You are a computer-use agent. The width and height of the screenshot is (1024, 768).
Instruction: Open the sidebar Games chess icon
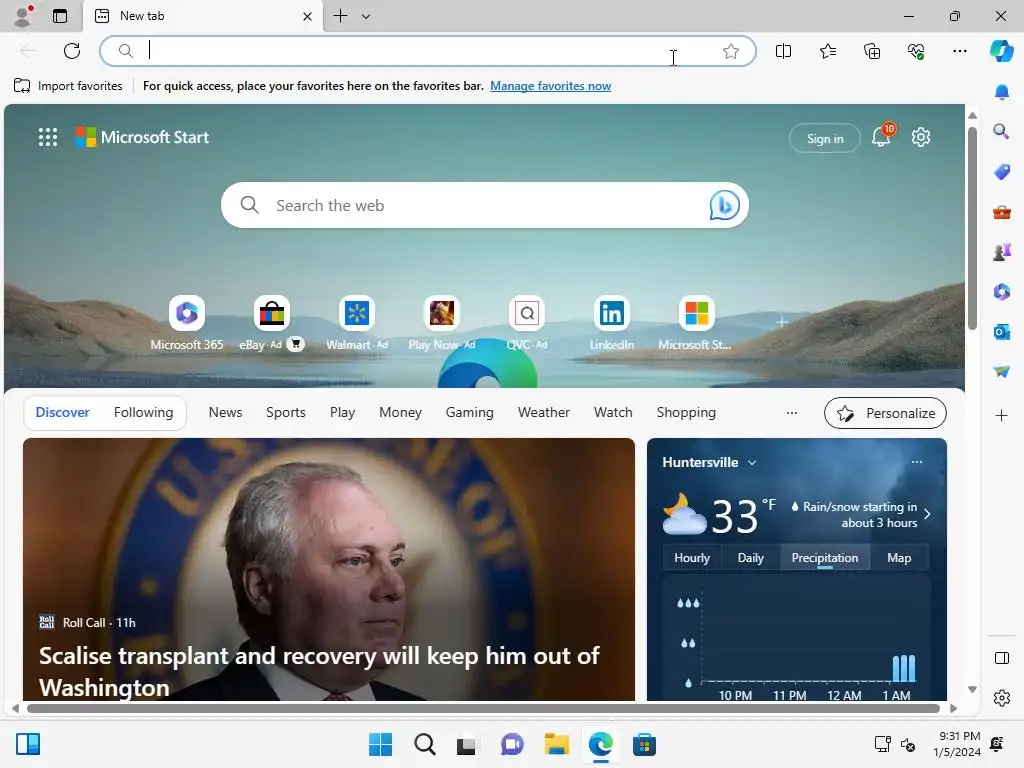(x=1001, y=251)
